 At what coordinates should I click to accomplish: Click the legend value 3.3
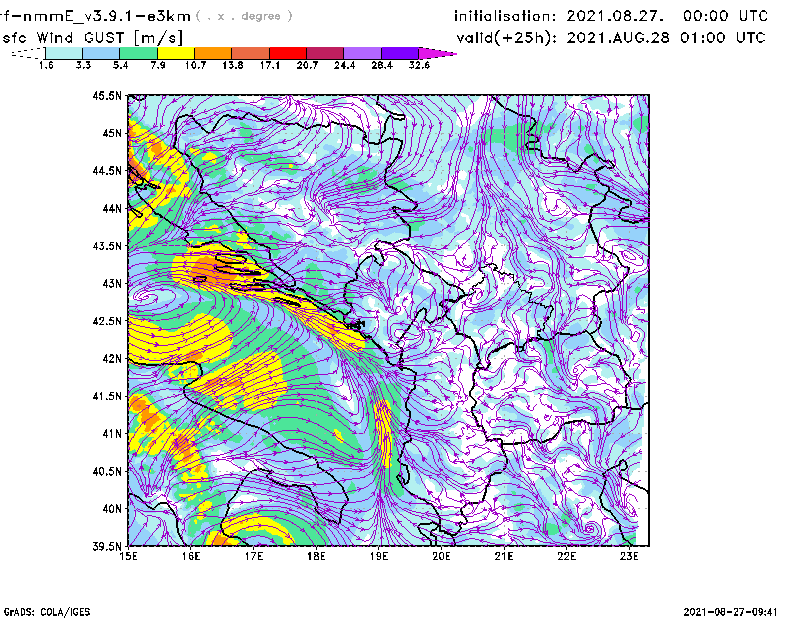click(x=84, y=65)
